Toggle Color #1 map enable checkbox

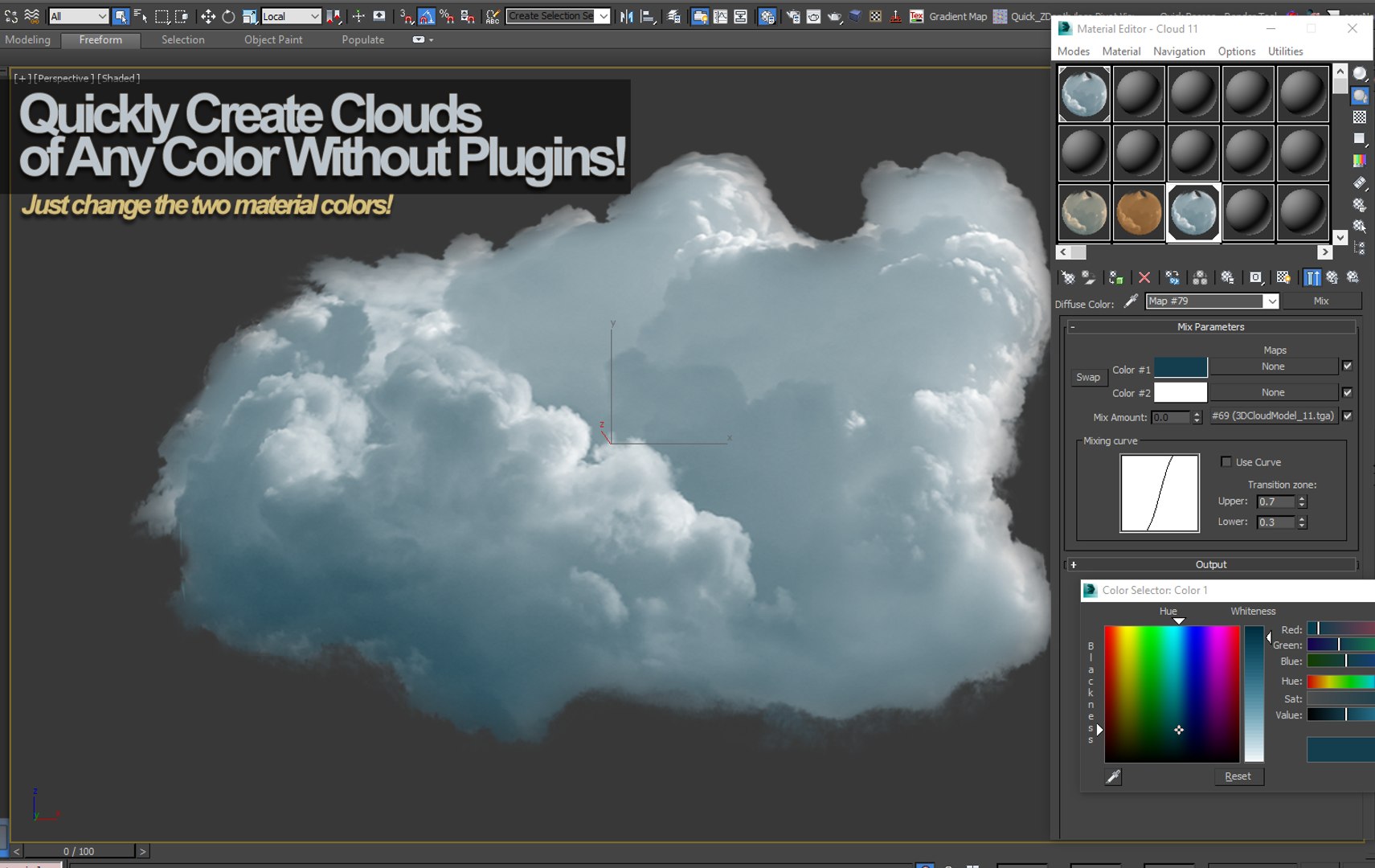[x=1348, y=366]
